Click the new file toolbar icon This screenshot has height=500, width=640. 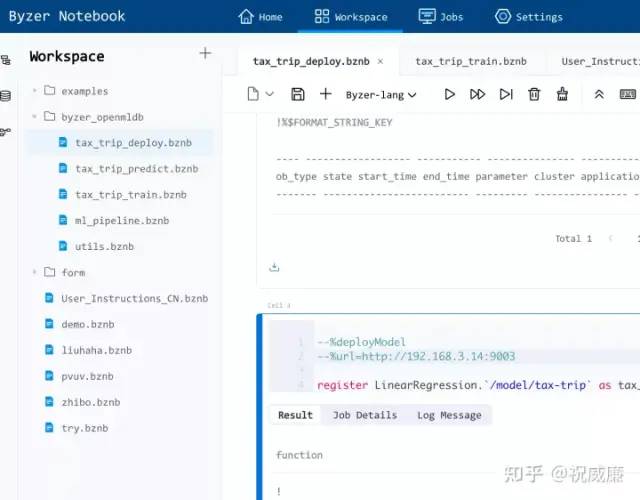pos(253,94)
